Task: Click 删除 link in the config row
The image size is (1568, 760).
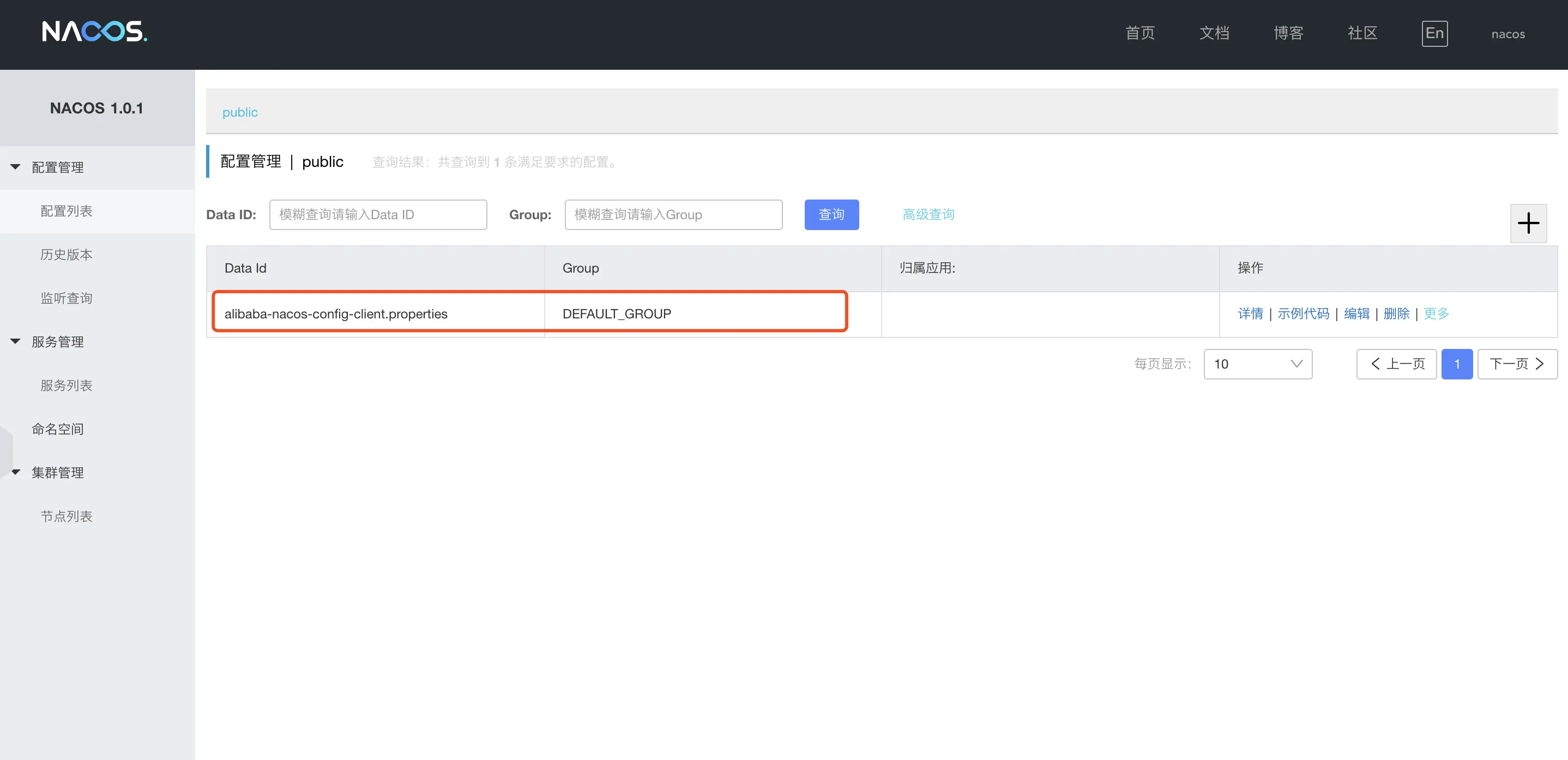Action: [1396, 313]
